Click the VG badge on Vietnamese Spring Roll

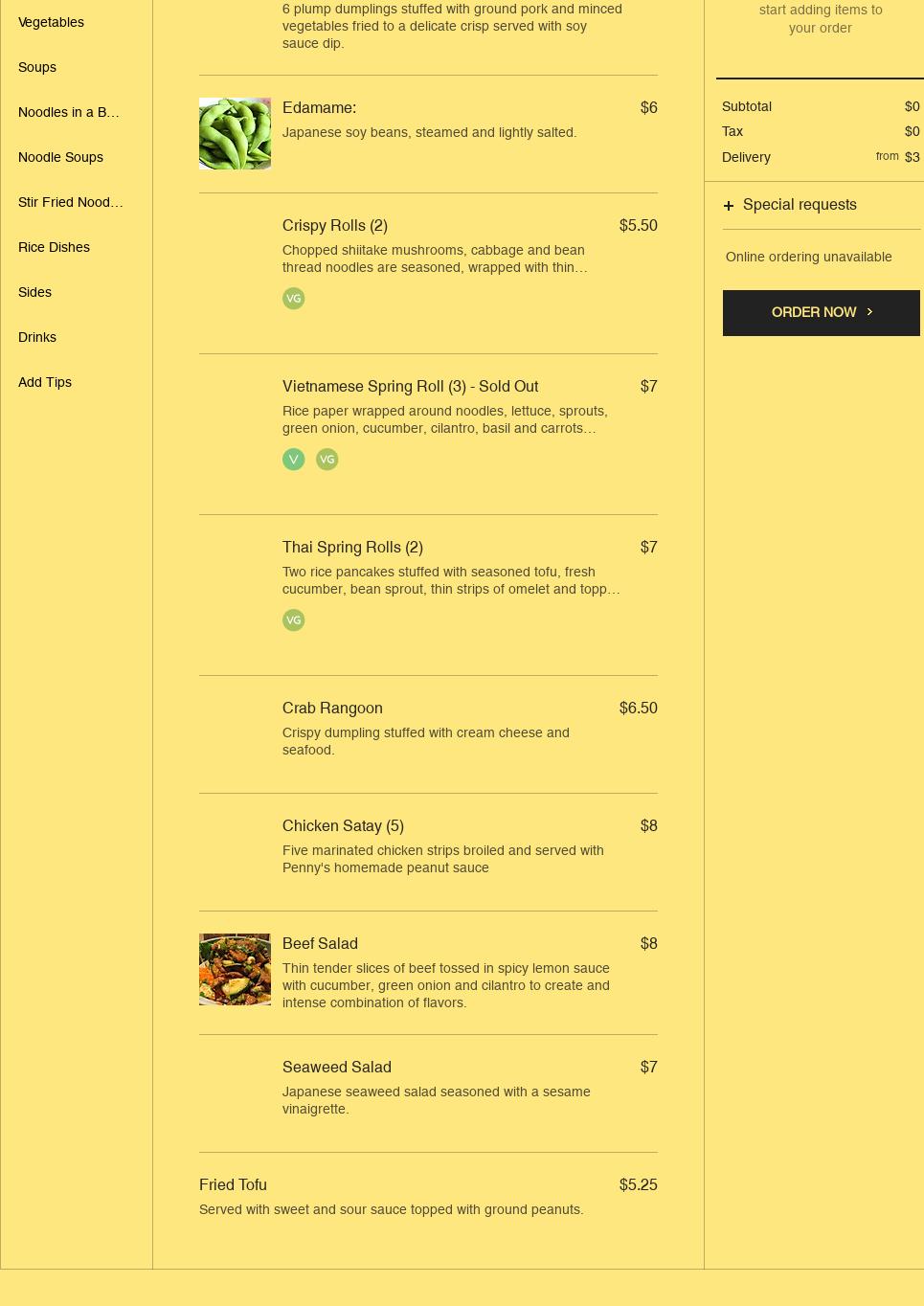[x=327, y=460]
